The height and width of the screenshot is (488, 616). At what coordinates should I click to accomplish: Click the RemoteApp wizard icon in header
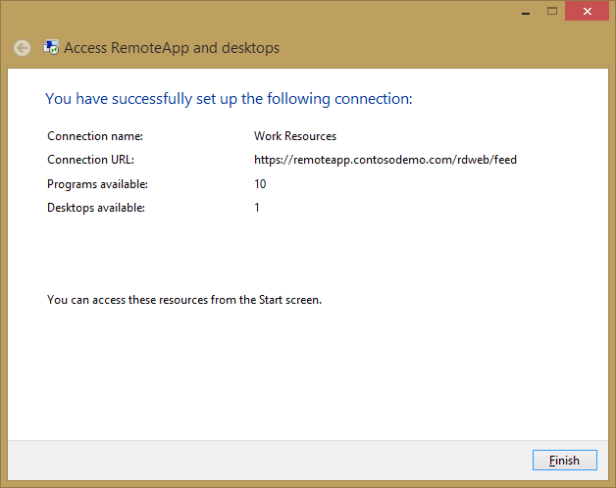(51, 47)
